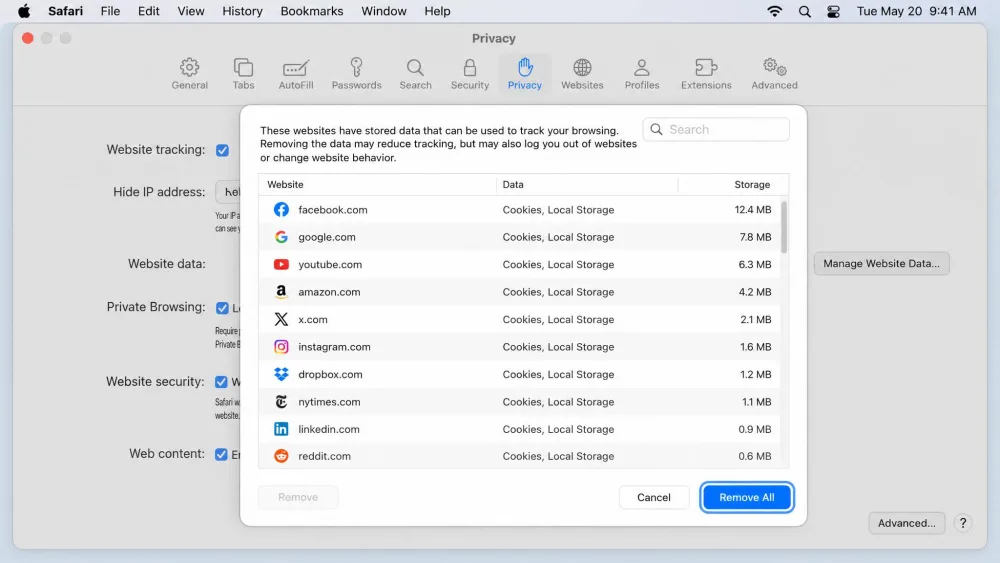Click the linkedin.com site icon
The width and height of the screenshot is (1000, 563).
coord(281,429)
